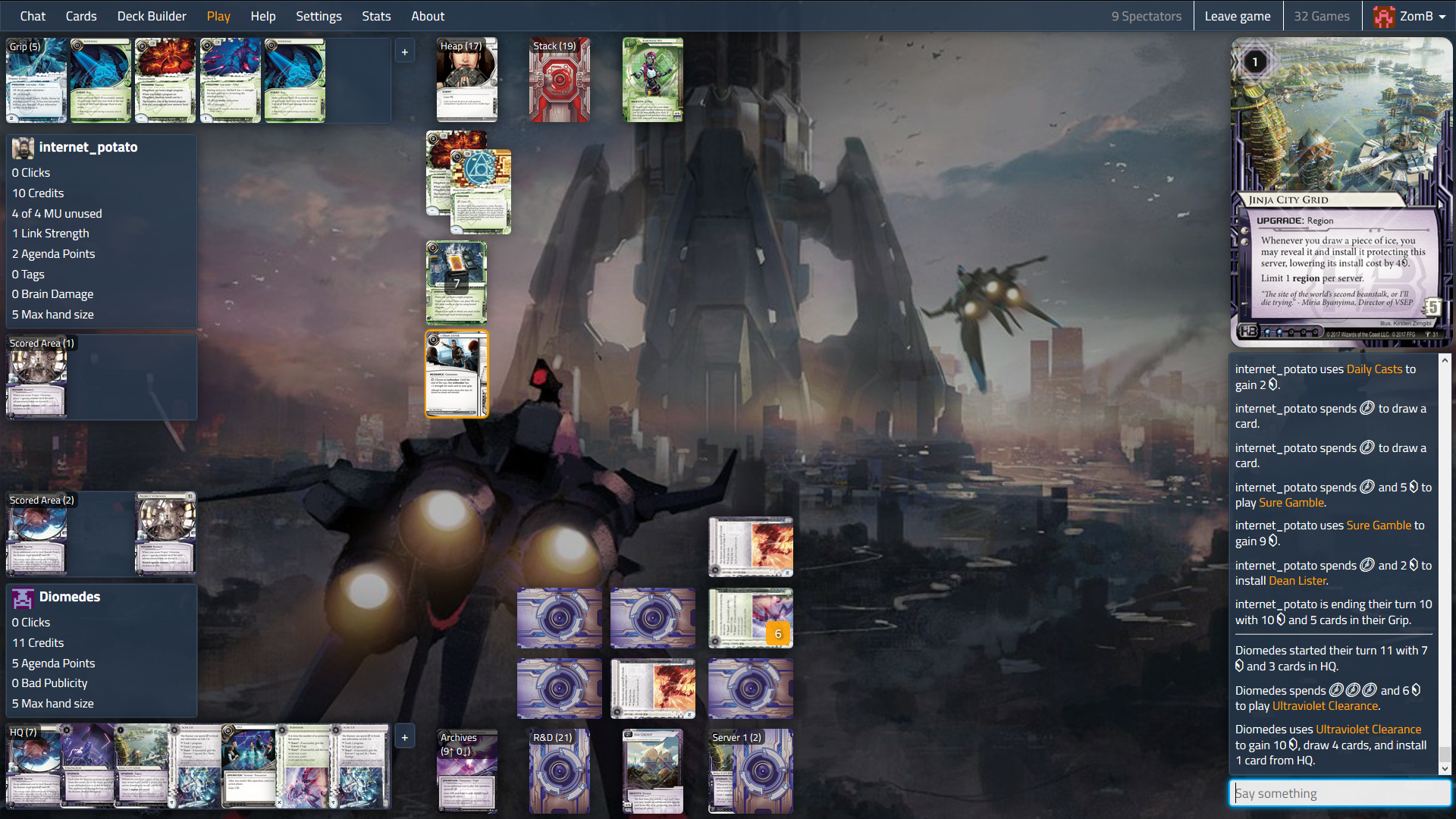Click Sure Gamble link in 'play Sure Gamble' message
Image resolution: width=1456 pixels, height=819 pixels.
click(1291, 503)
